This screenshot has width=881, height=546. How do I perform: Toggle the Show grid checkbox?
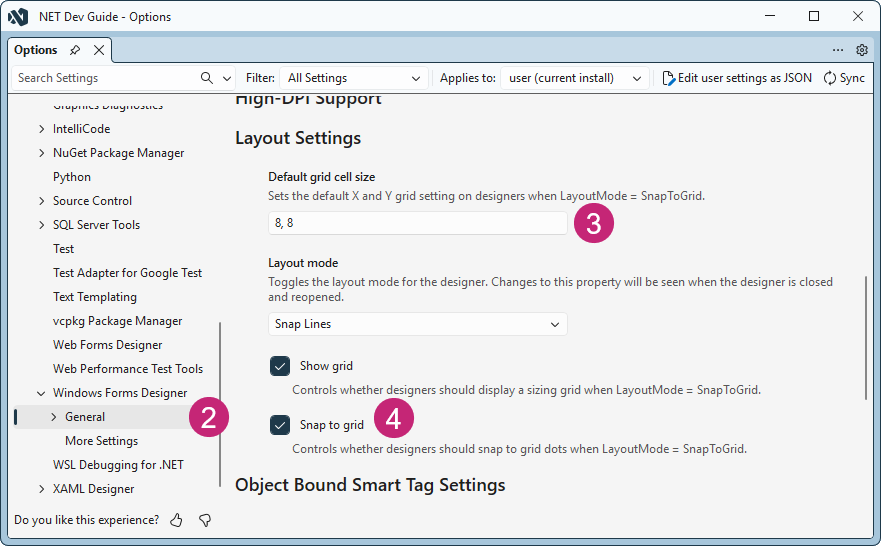pyautogui.click(x=280, y=366)
